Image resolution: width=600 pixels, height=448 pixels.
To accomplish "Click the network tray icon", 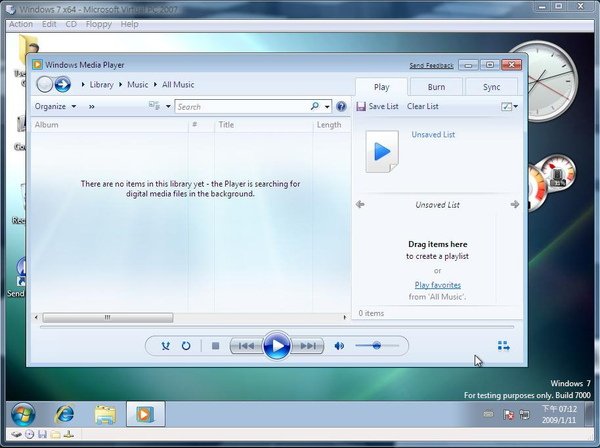I will [x=525, y=414].
